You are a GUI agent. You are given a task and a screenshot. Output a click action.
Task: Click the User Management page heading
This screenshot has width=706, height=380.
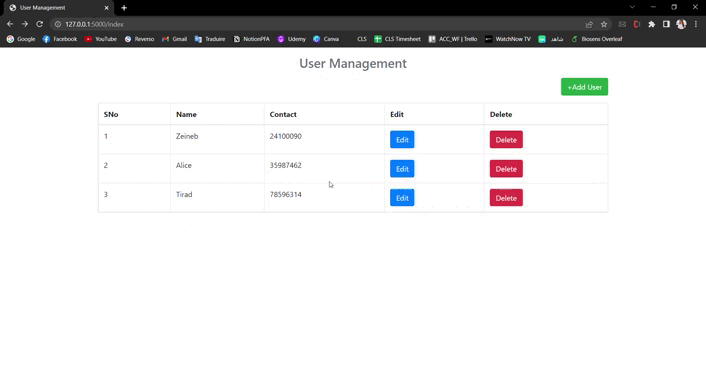tap(353, 63)
